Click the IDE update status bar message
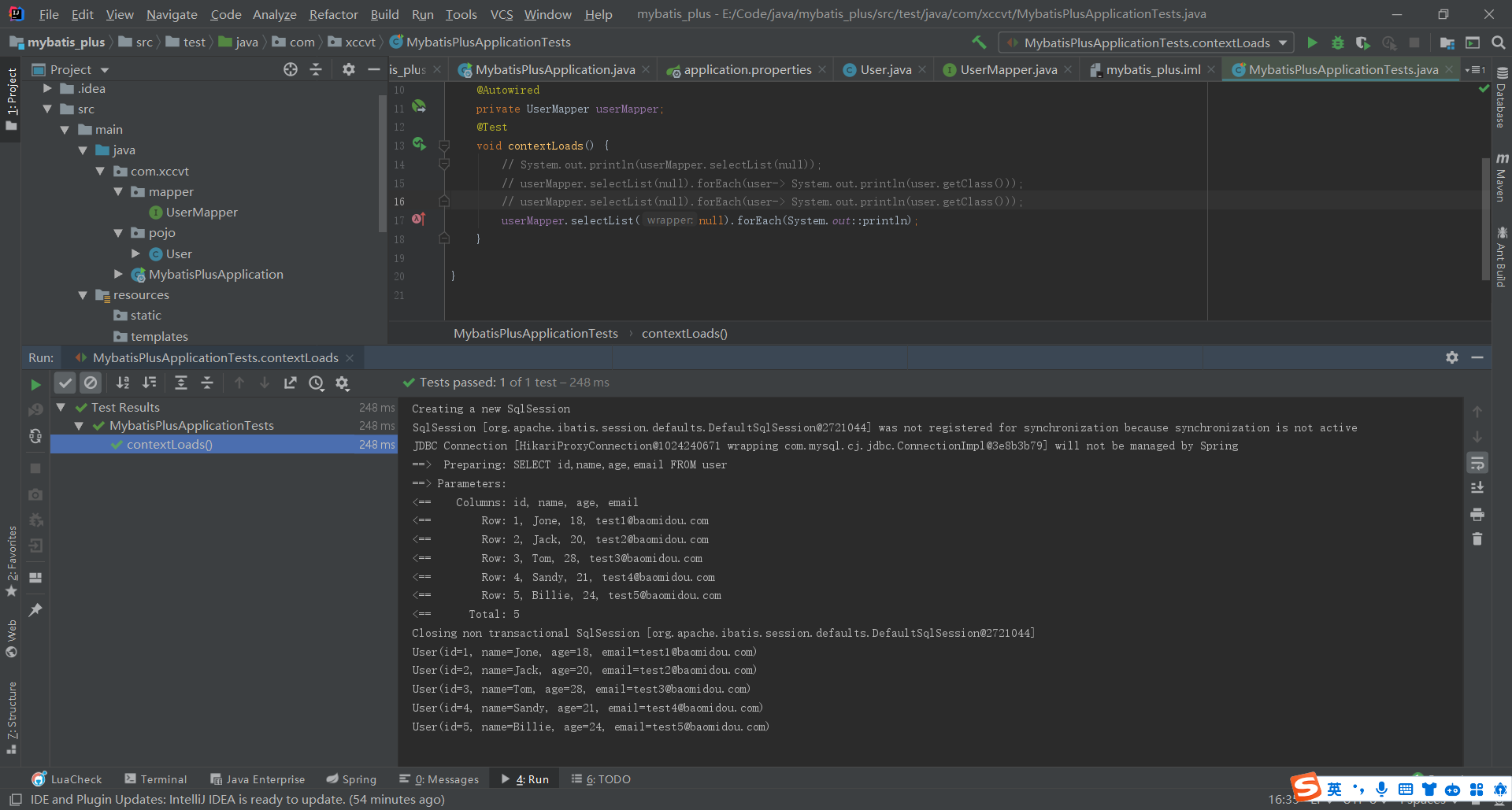Viewport: 1512px width, 810px height. pos(237,800)
